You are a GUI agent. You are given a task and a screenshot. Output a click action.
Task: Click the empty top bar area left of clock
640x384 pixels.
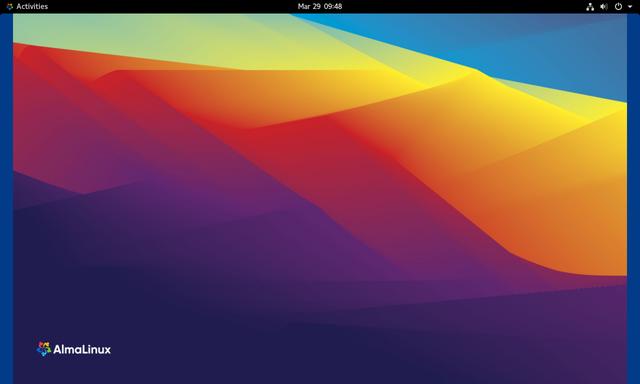point(171,7)
